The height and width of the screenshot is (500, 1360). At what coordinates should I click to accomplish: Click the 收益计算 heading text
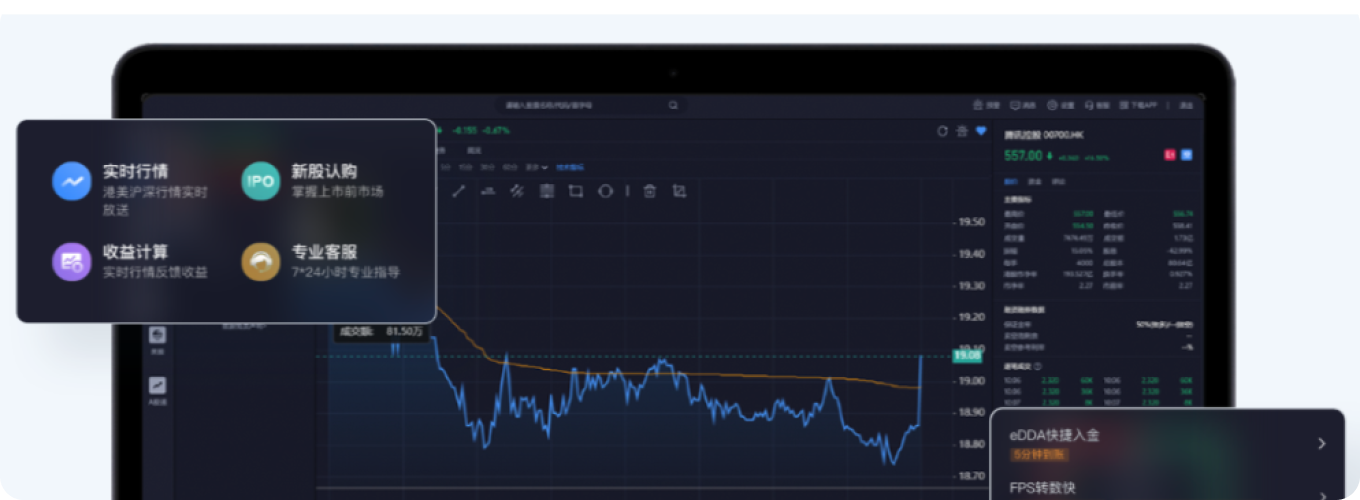pos(135,252)
